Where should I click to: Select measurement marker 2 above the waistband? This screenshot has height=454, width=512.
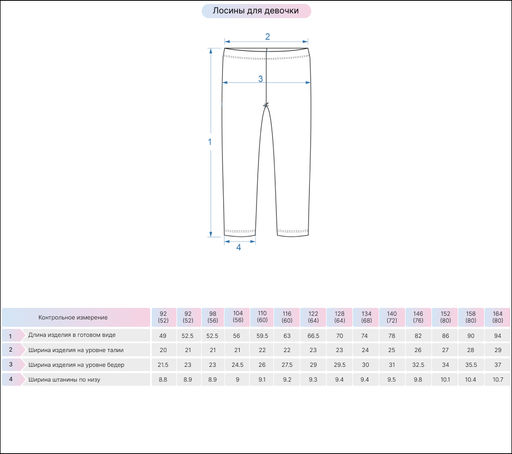267,37
